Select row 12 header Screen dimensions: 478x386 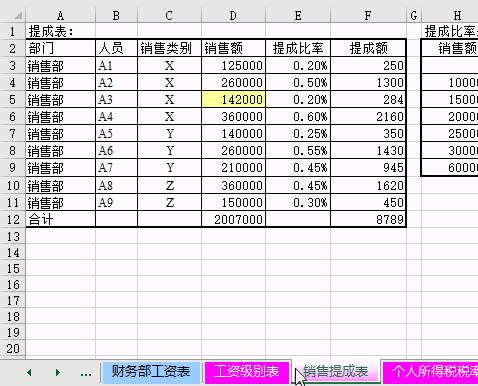(x=12, y=219)
